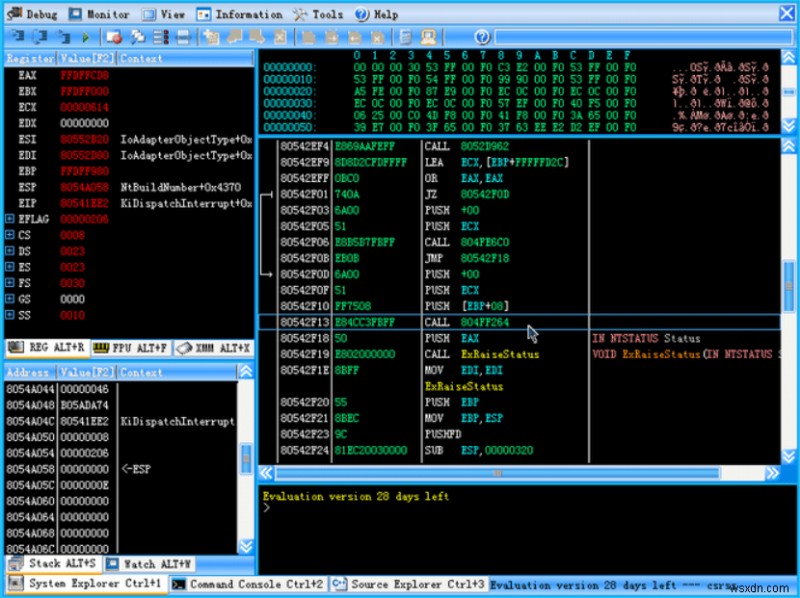Click the disassembly horizontal scroll-left arrow

pyautogui.click(x=266, y=472)
